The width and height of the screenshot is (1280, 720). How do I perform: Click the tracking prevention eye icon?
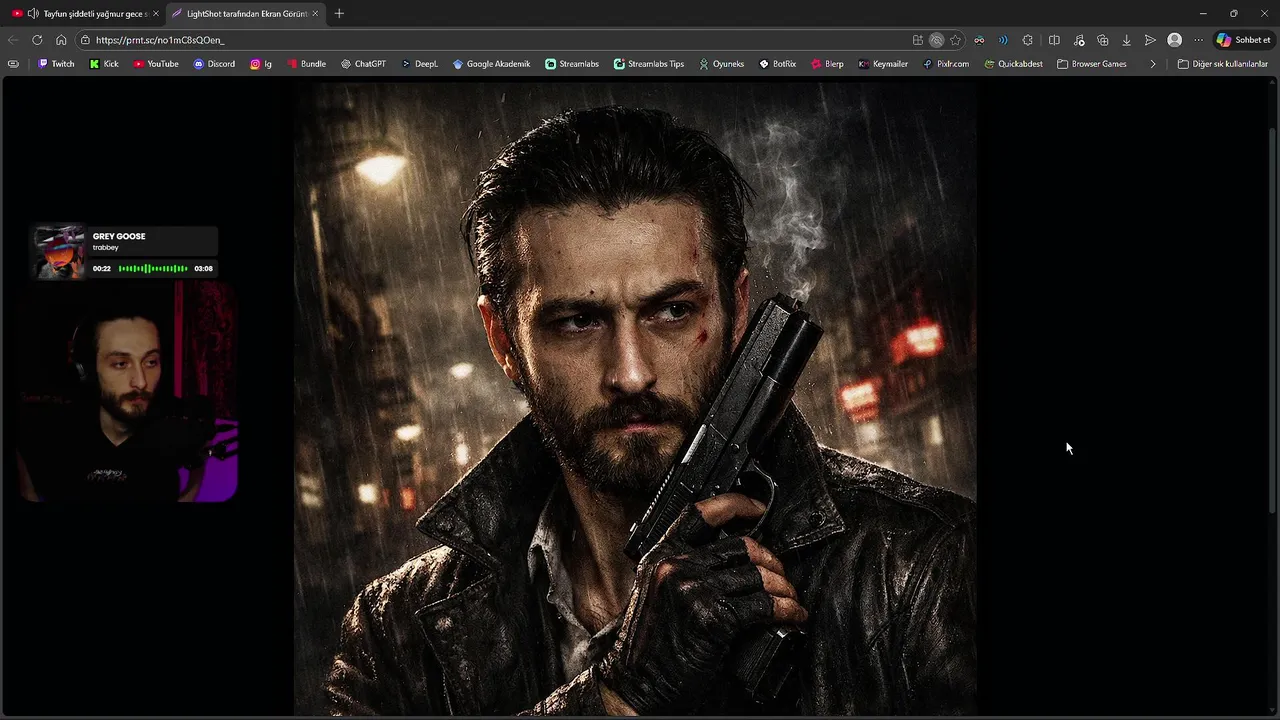point(936,40)
